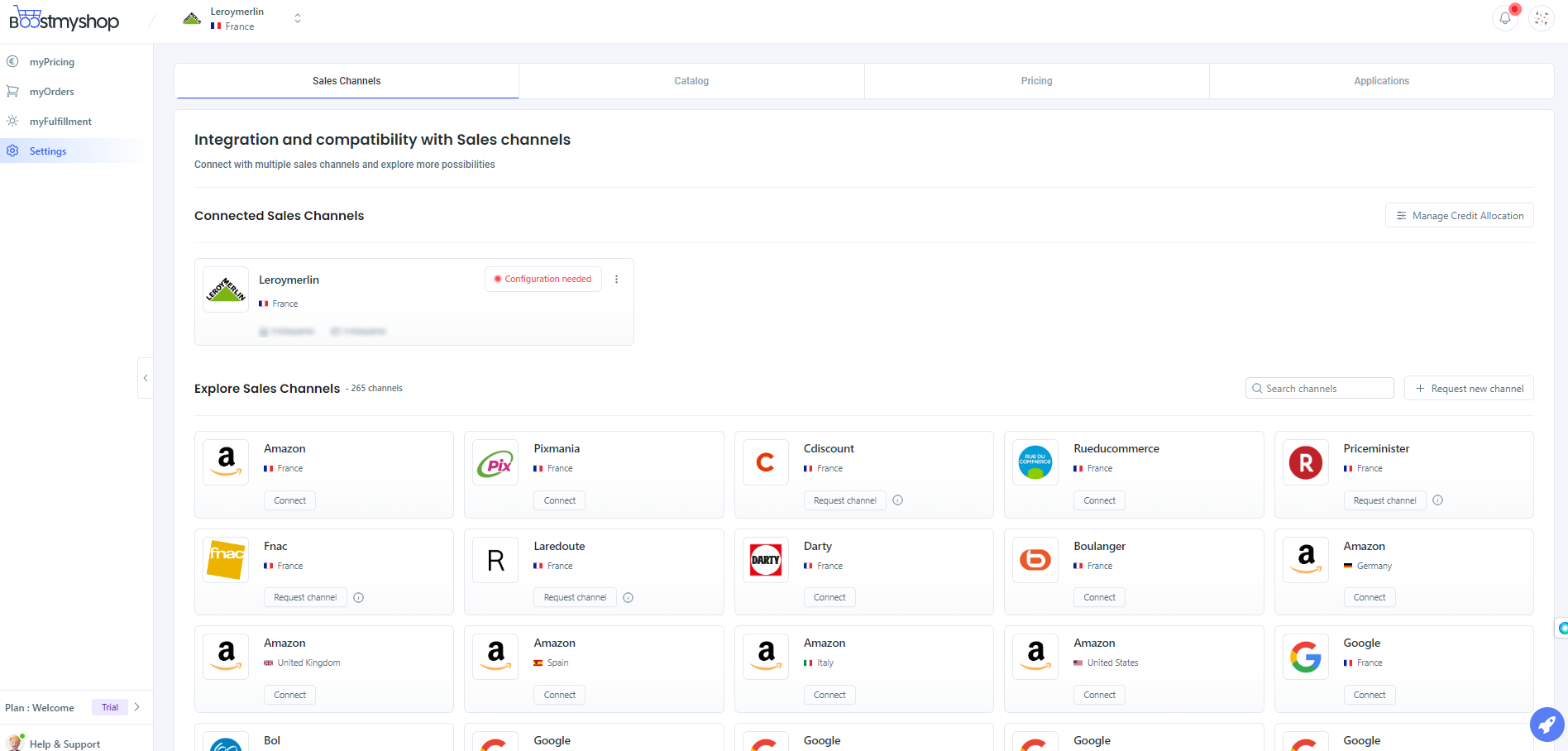Open the Leroymerlin channel three-dot menu
Image resolution: width=1568 pixels, height=751 pixels.
click(x=616, y=280)
